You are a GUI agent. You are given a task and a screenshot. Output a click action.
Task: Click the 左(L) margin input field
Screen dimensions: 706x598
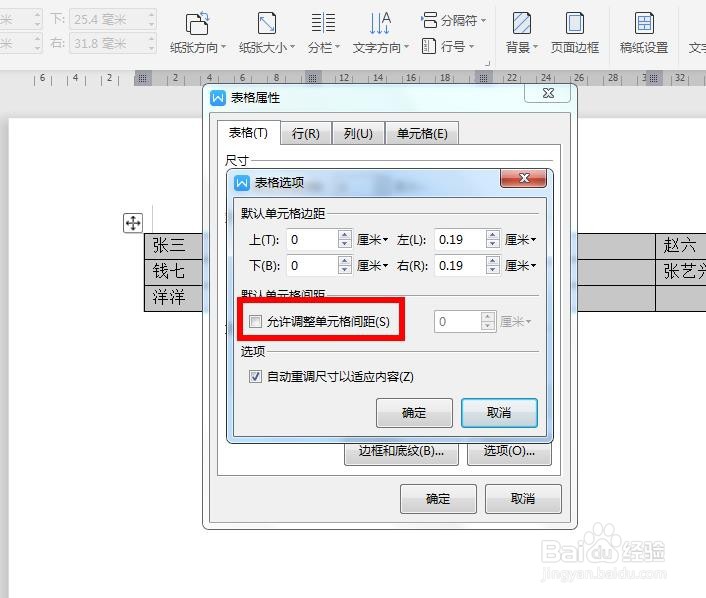(460, 240)
